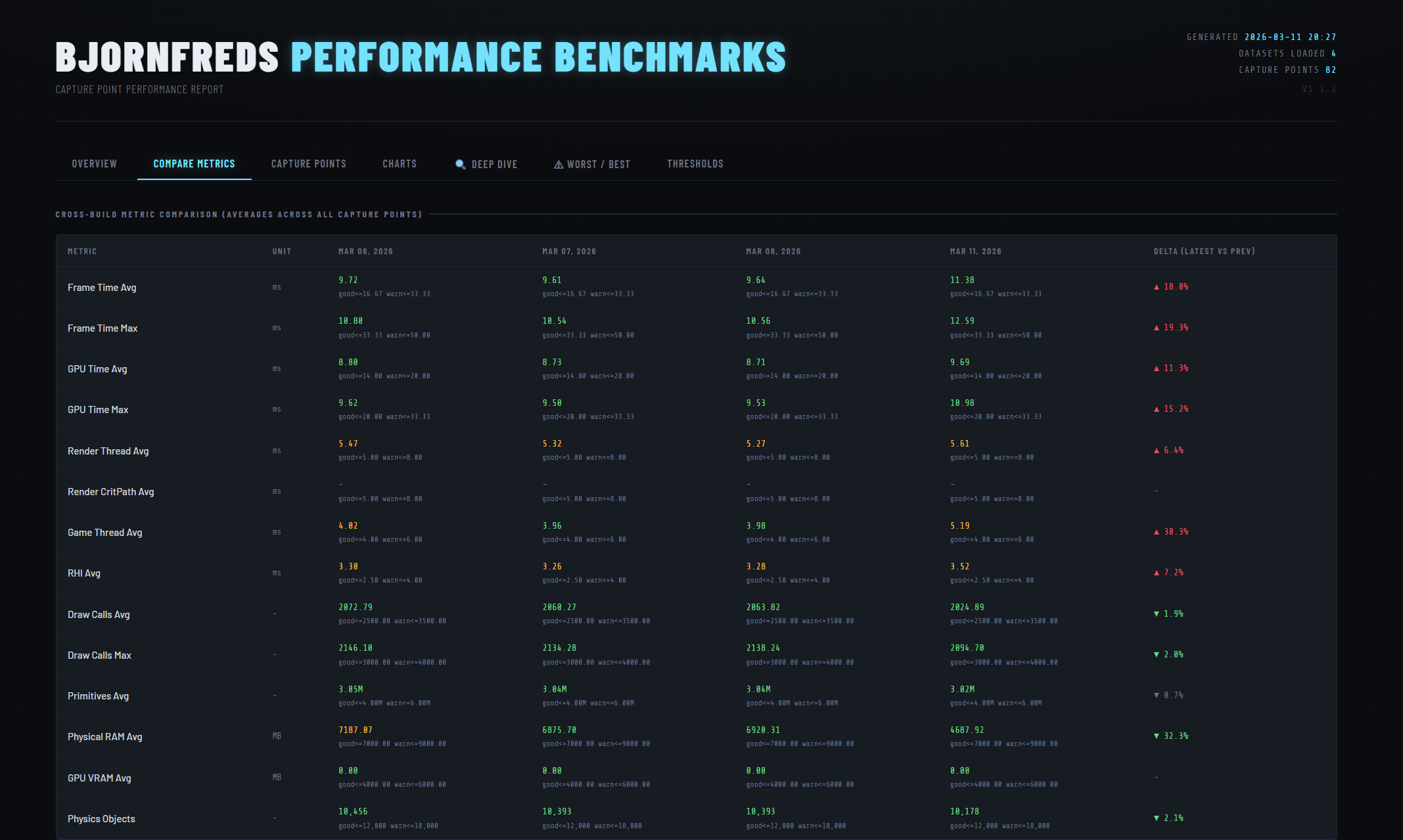Viewport: 1403px width, 840px height.
Task: Click the DELTA (LATEST VS PREV) column header
Action: pyautogui.click(x=1205, y=250)
